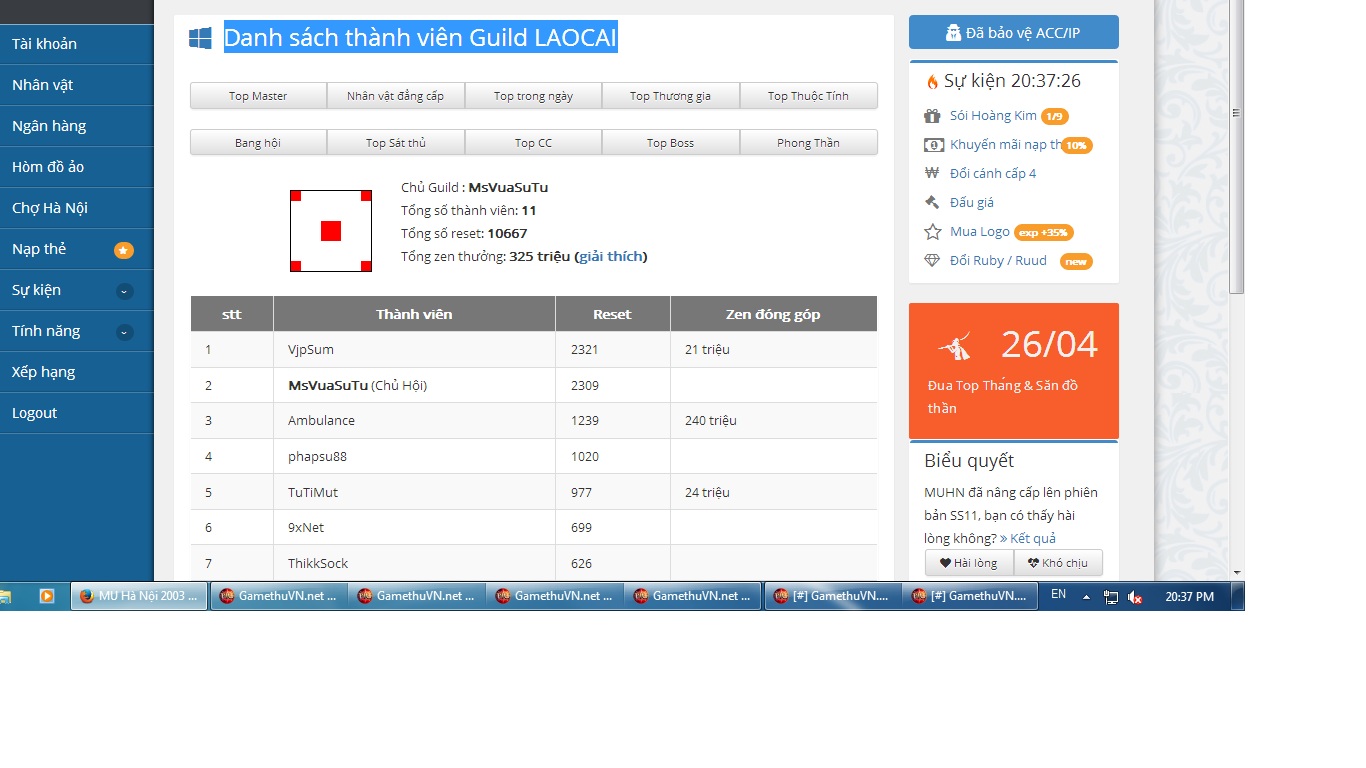The image size is (1366, 768).
Task: Open the Top Master ranking tab
Action: (258, 96)
